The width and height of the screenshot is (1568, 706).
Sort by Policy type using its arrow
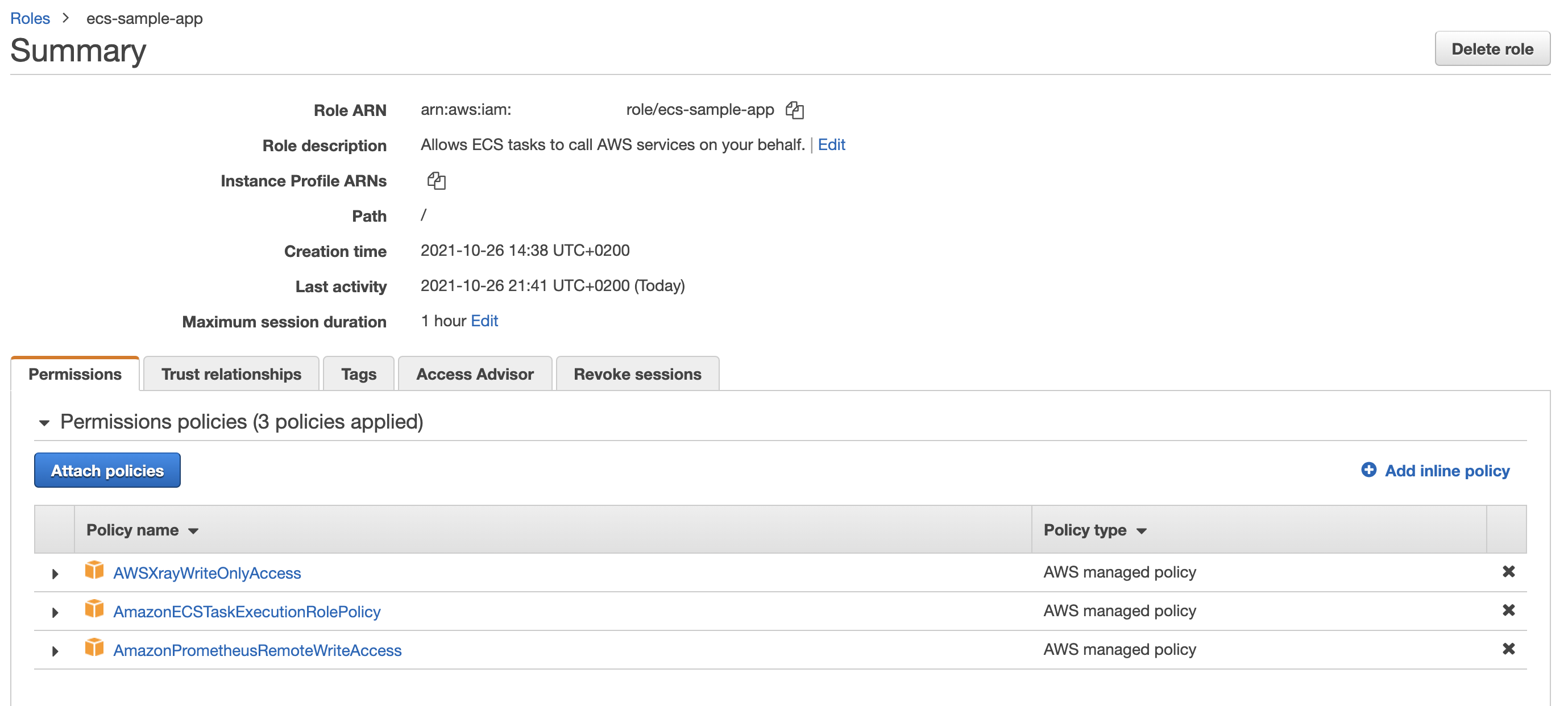coord(1140,531)
